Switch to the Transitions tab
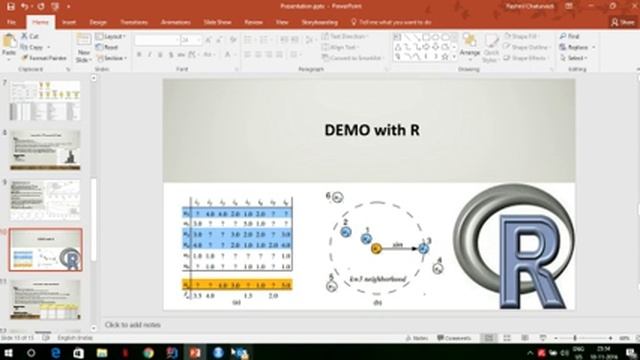Image resolution: width=640 pixels, height=360 pixels. click(134, 22)
